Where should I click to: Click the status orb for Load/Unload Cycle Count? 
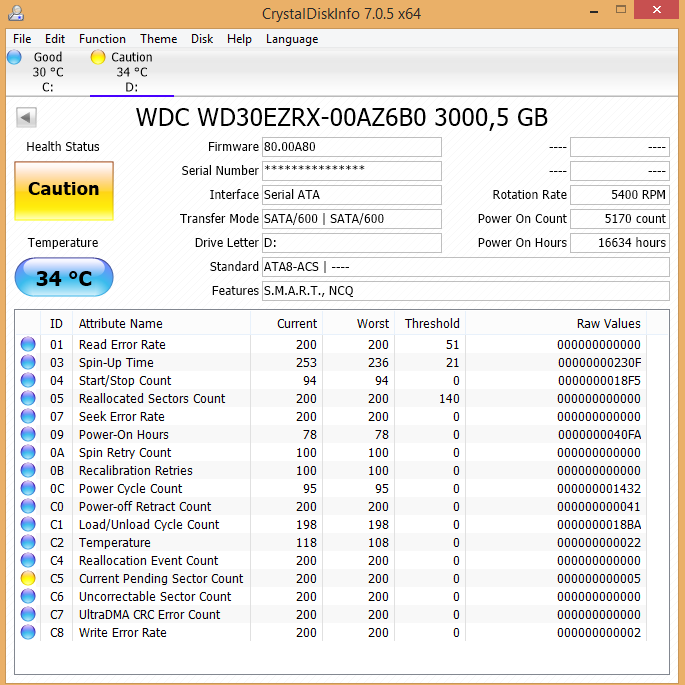[x=28, y=524]
